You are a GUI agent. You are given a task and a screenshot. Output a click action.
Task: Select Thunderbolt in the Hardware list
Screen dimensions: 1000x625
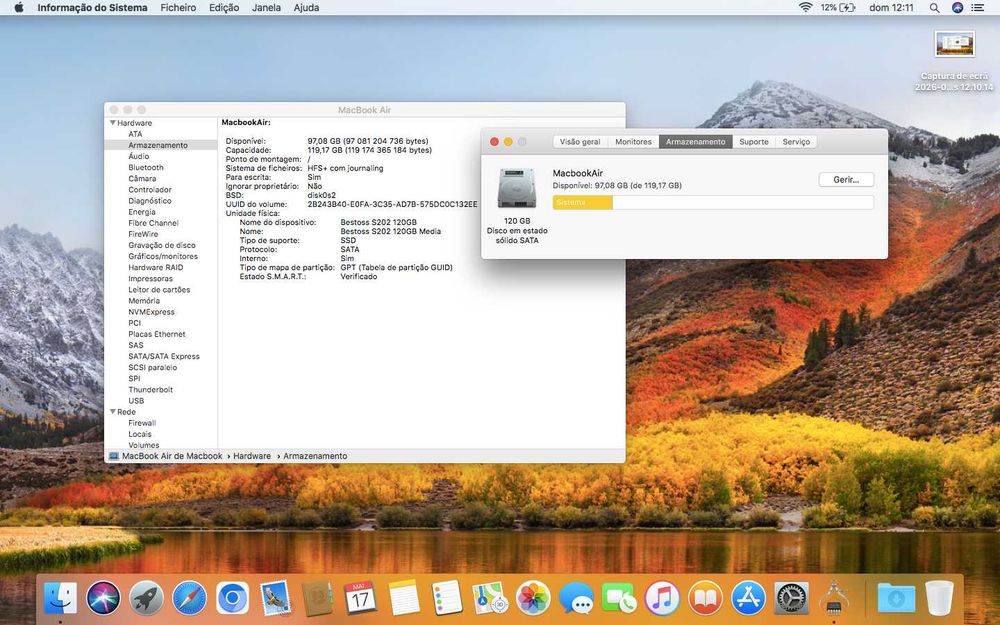click(x=151, y=390)
